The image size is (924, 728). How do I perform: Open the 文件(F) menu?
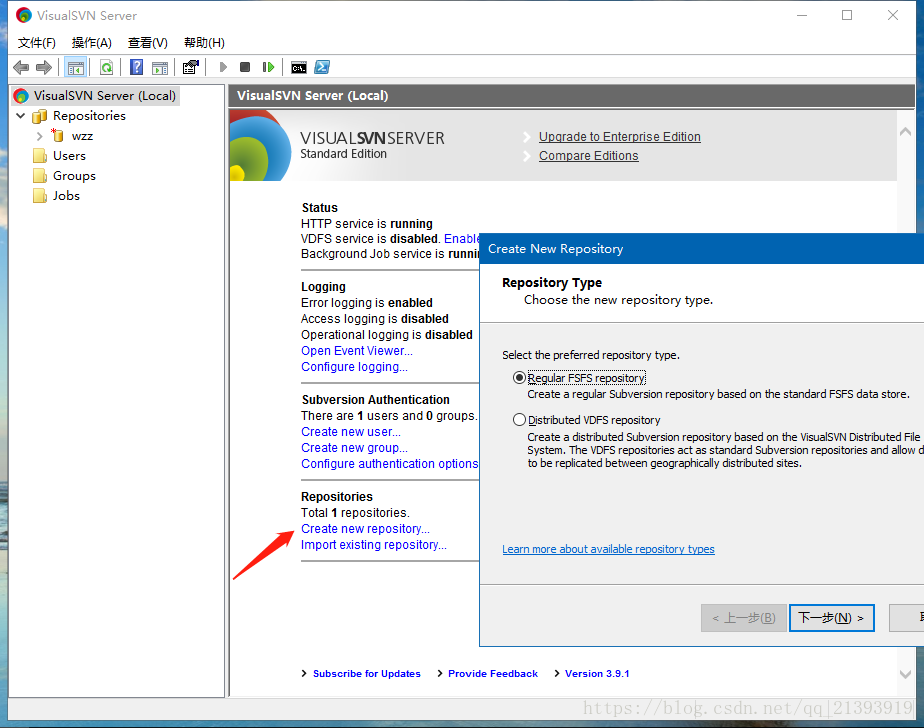[37, 42]
